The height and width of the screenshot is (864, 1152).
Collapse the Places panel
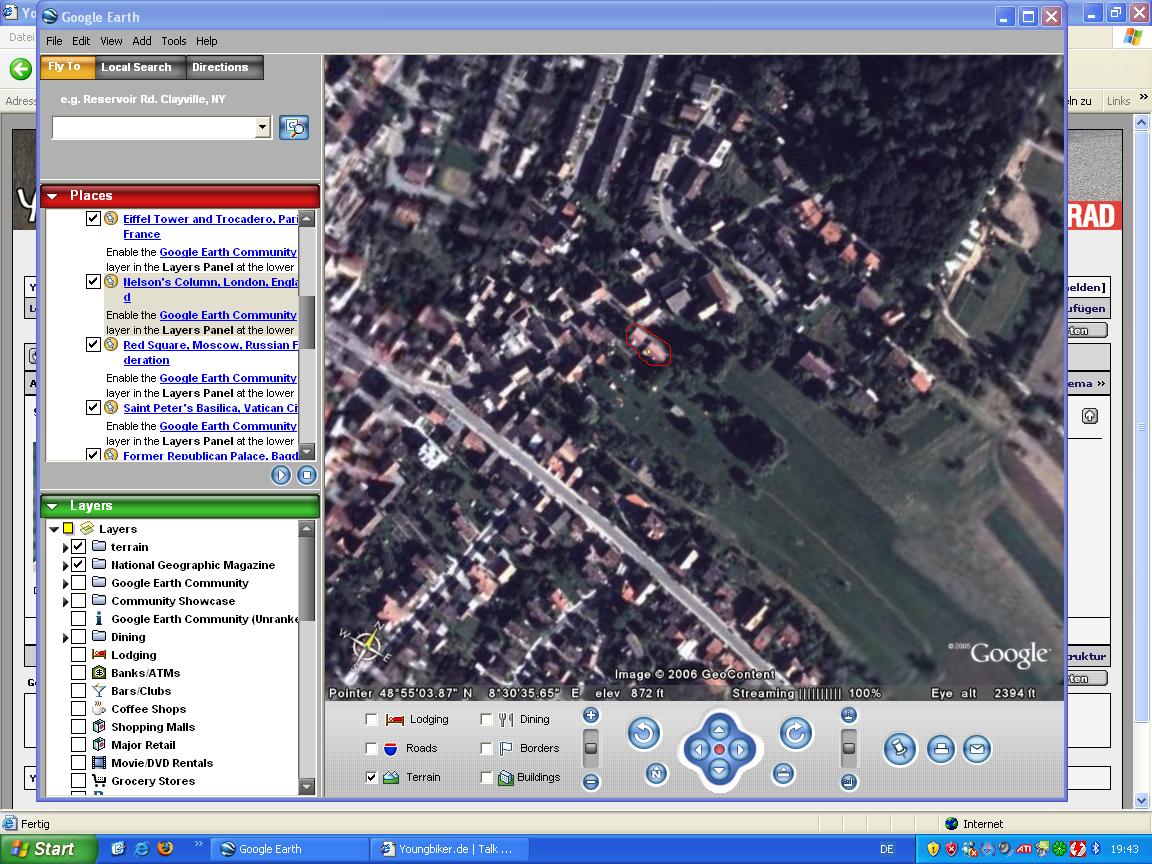coord(52,196)
